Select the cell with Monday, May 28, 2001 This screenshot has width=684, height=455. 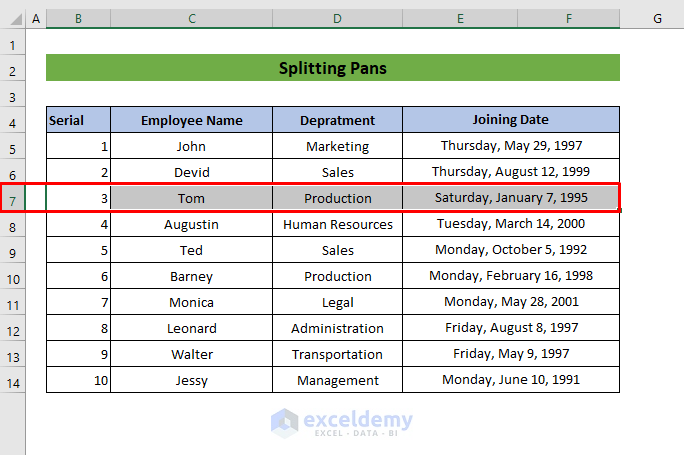(x=511, y=302)
